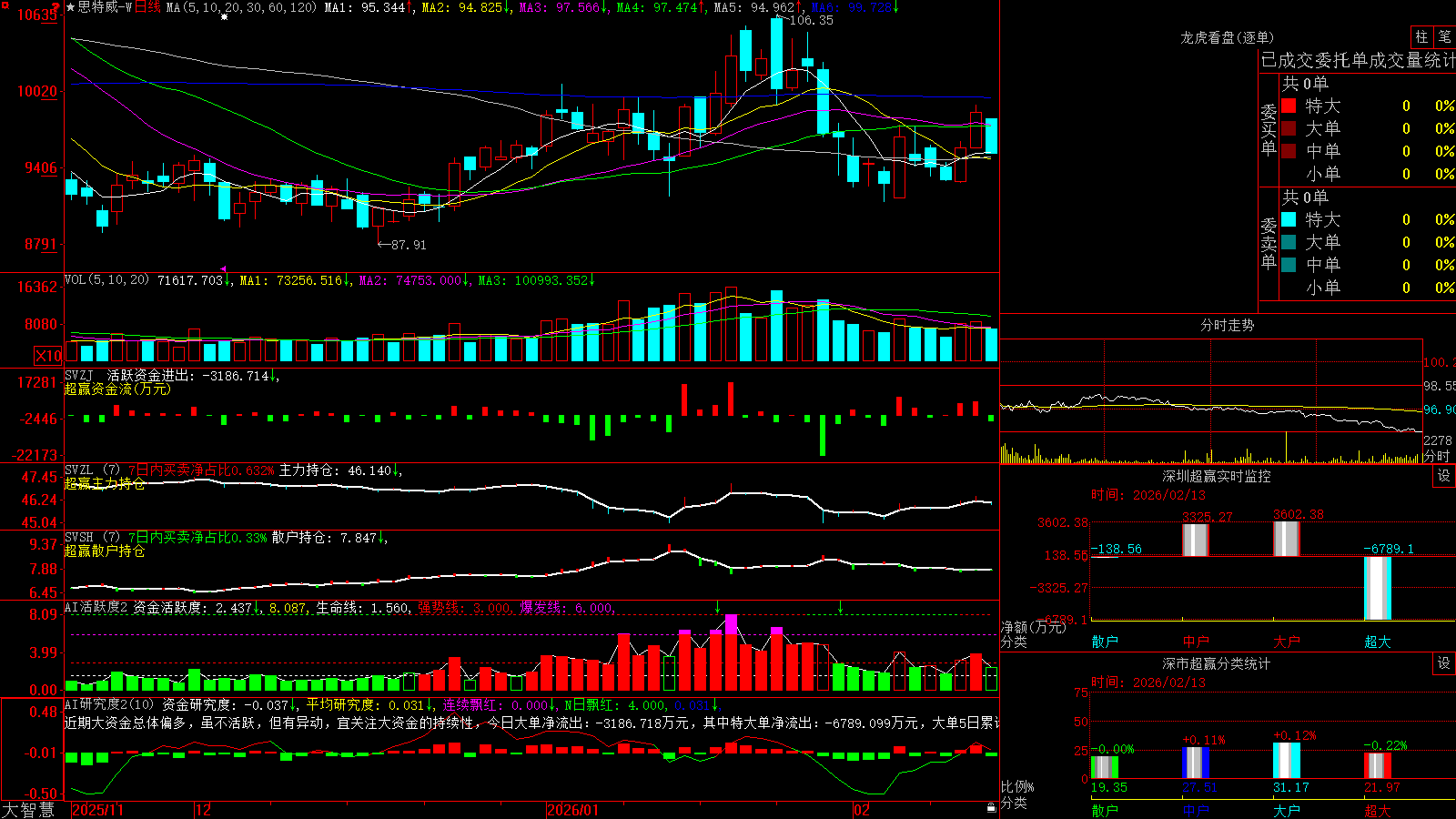Click the red 特大 swatch under 委买单
Image resolution: width=1456 pixels, height=819 pixels.
click(x=1289, y=106)
